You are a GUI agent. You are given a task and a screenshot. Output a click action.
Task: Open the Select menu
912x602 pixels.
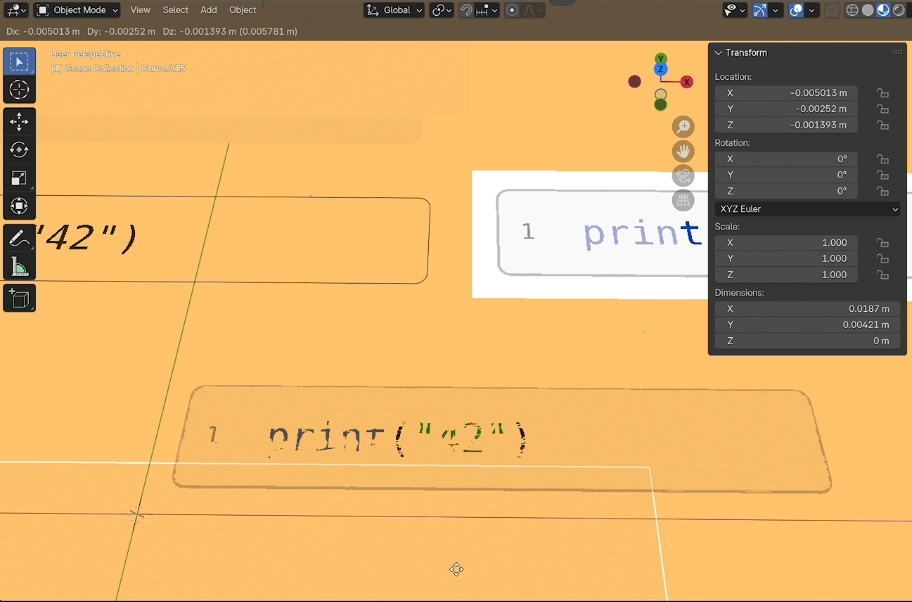tap(175, 10)
